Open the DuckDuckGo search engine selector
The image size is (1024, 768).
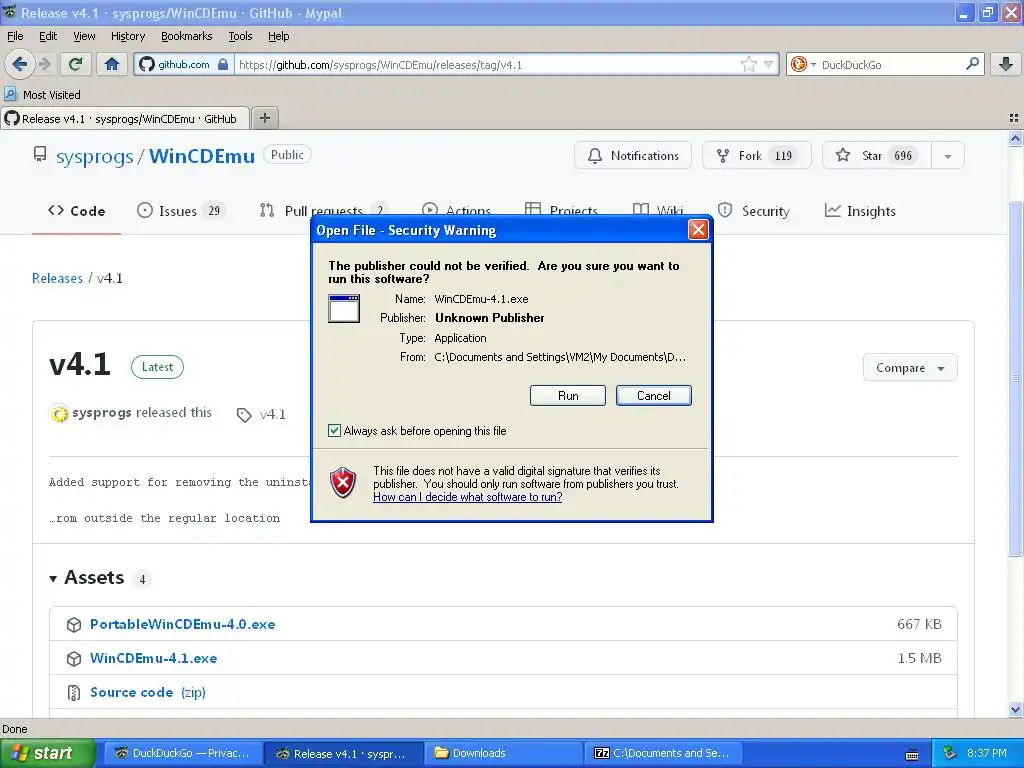point(803,64)
